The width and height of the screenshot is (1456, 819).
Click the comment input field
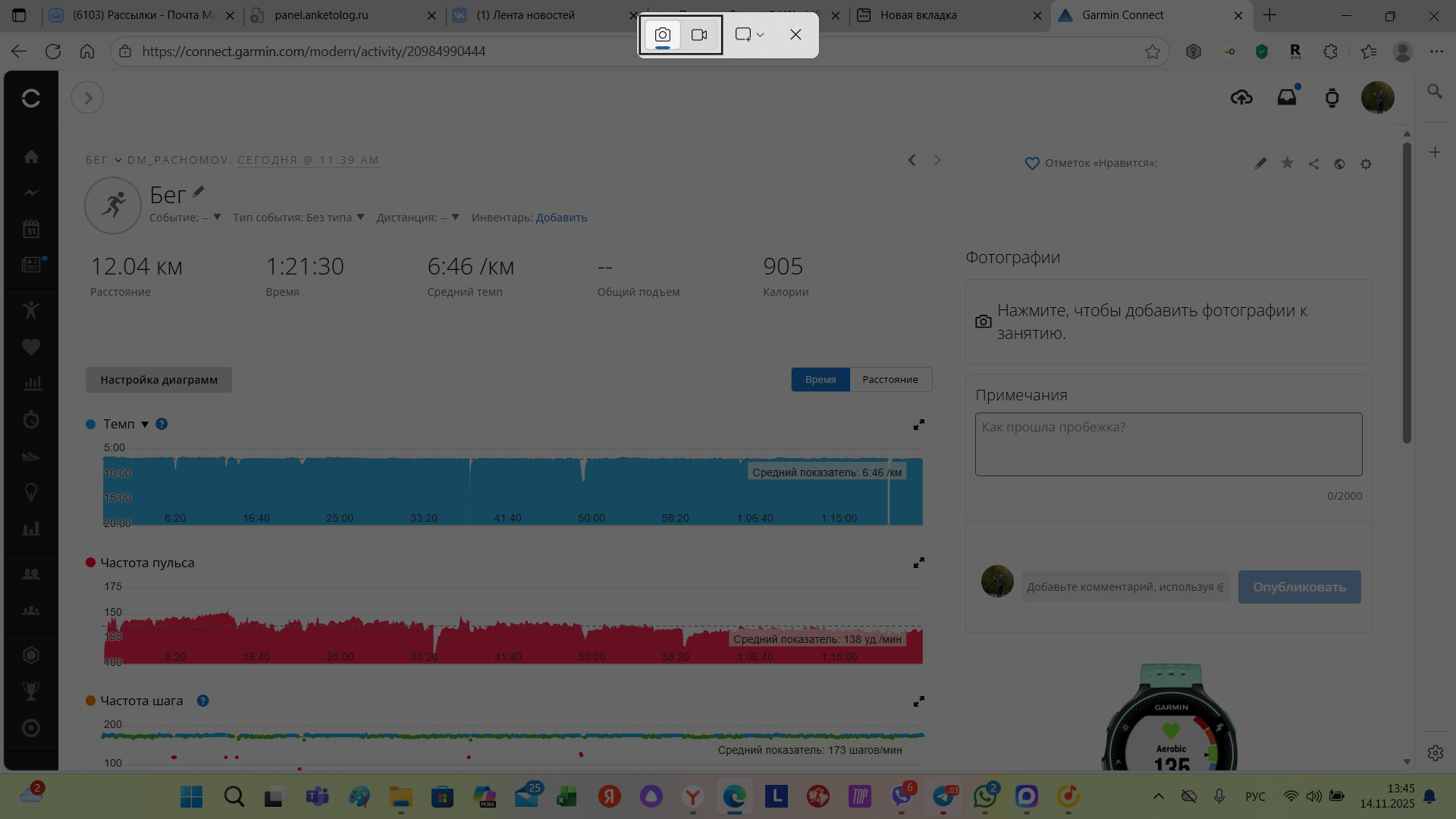[1125, 587]
